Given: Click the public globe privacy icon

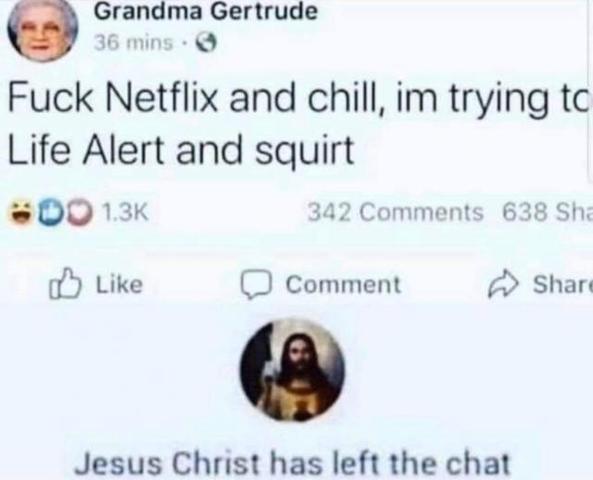Looking at the screenshot, I should [x=206, y=44].
